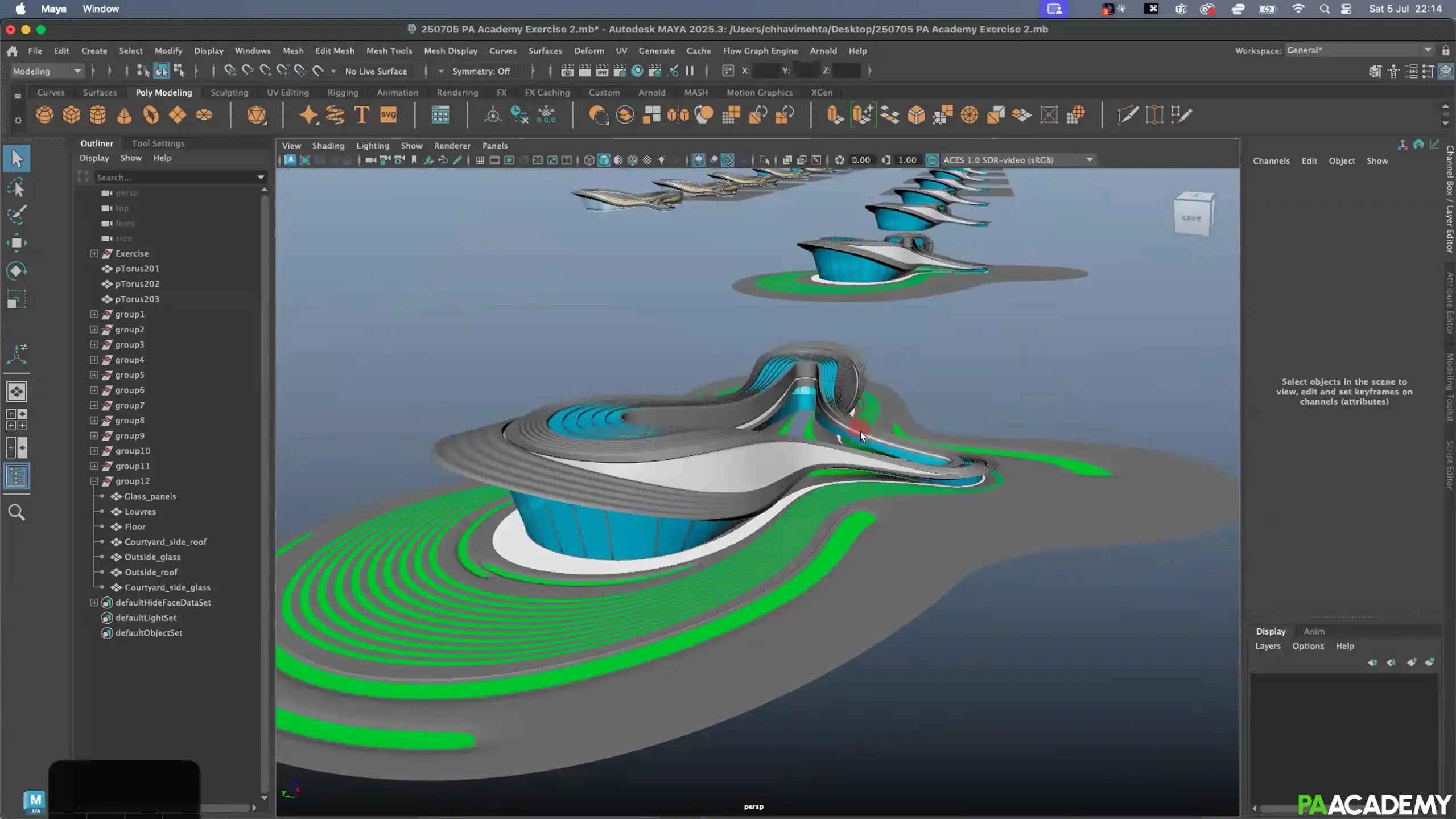The height and width of the screenshot is (819, 1456).
Task: Select the Type text tool on the shelf
Action: click(x=361, y=115)
